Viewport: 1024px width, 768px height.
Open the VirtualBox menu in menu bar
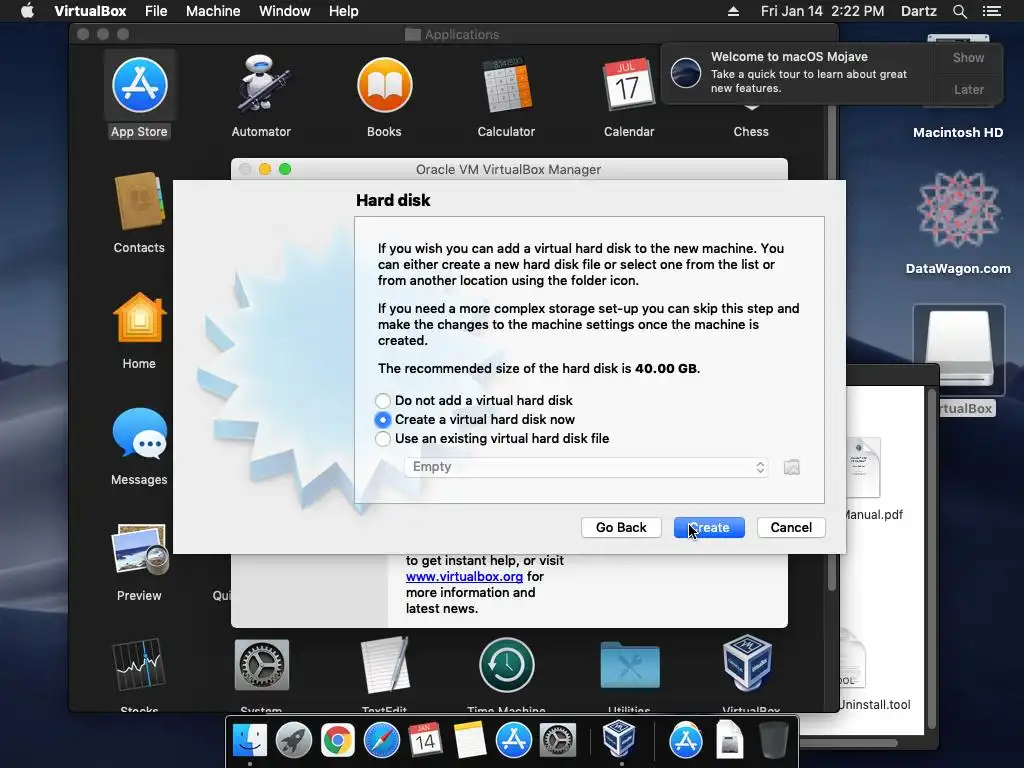click(90, 11)
